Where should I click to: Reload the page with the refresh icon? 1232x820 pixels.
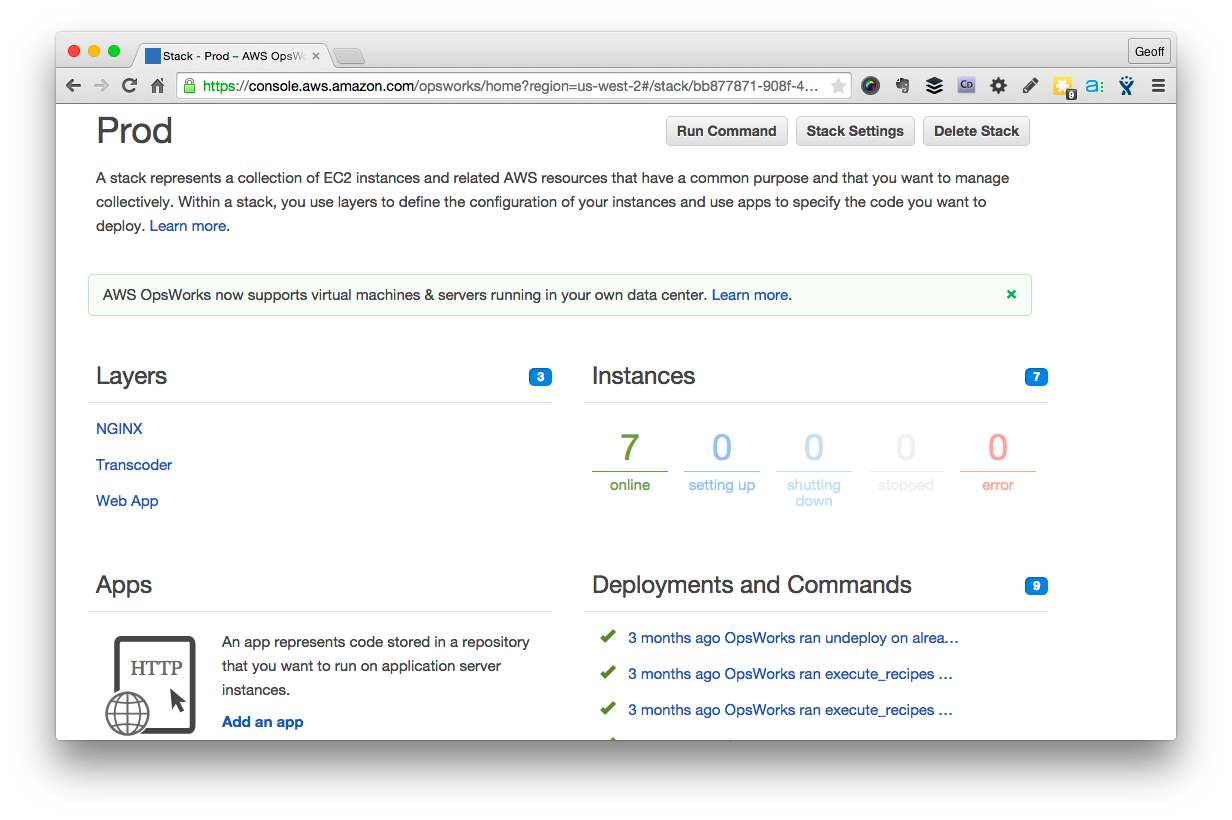129,86
